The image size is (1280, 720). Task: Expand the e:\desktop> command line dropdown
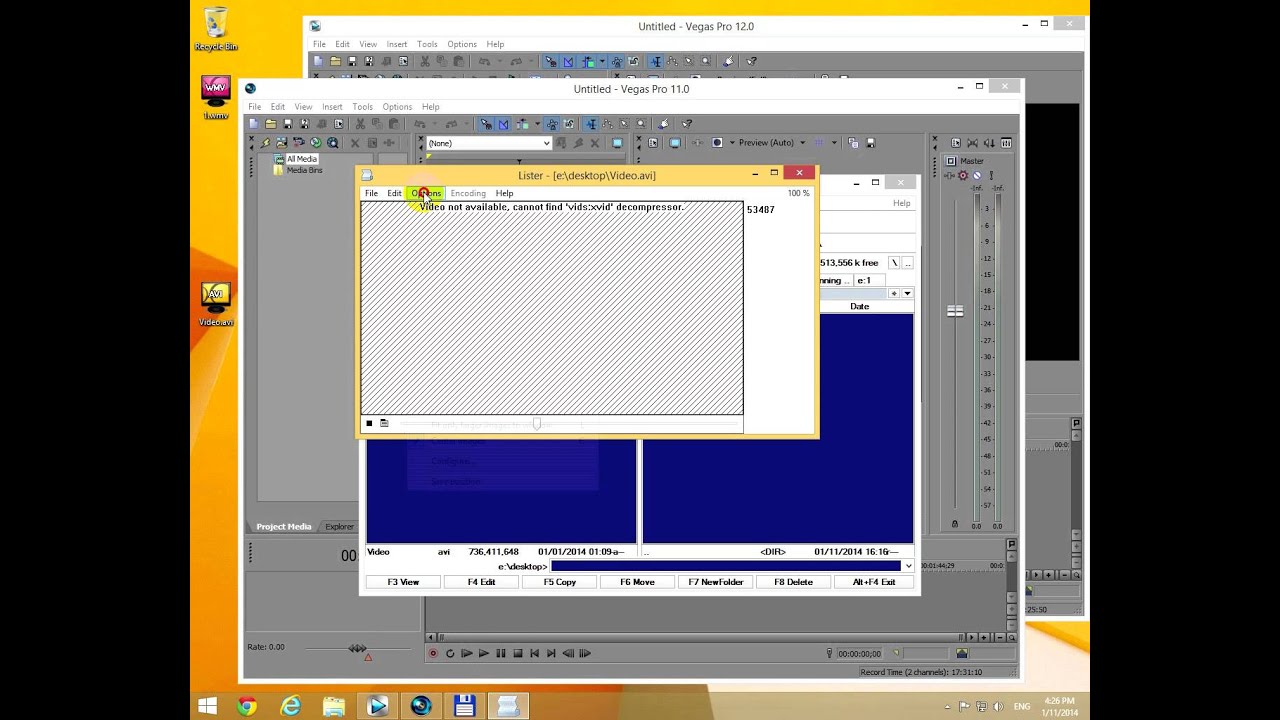(x=908, y=566)
